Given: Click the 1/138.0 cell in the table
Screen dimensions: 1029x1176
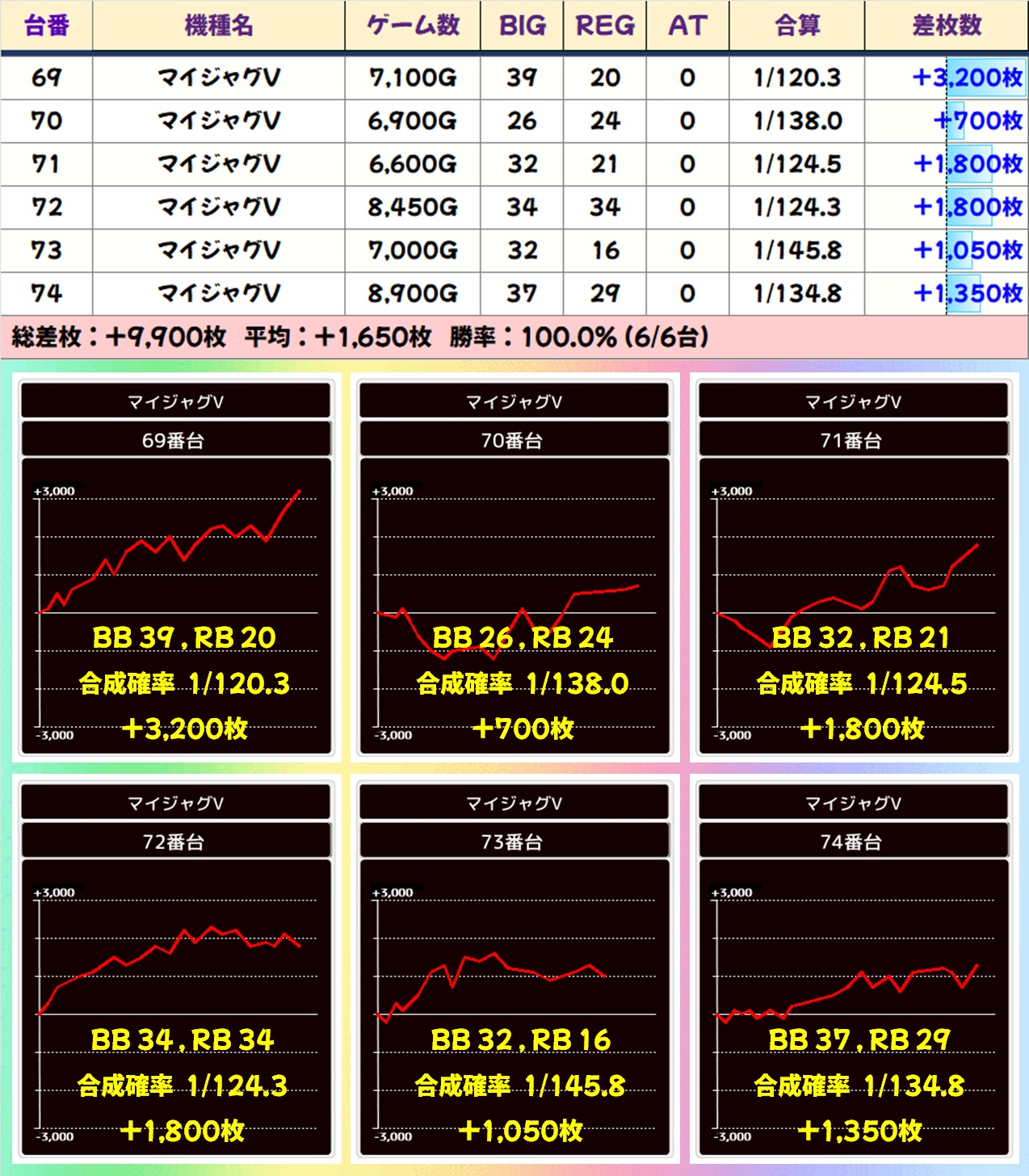Looking at the screenshot, I should [797, 121].
